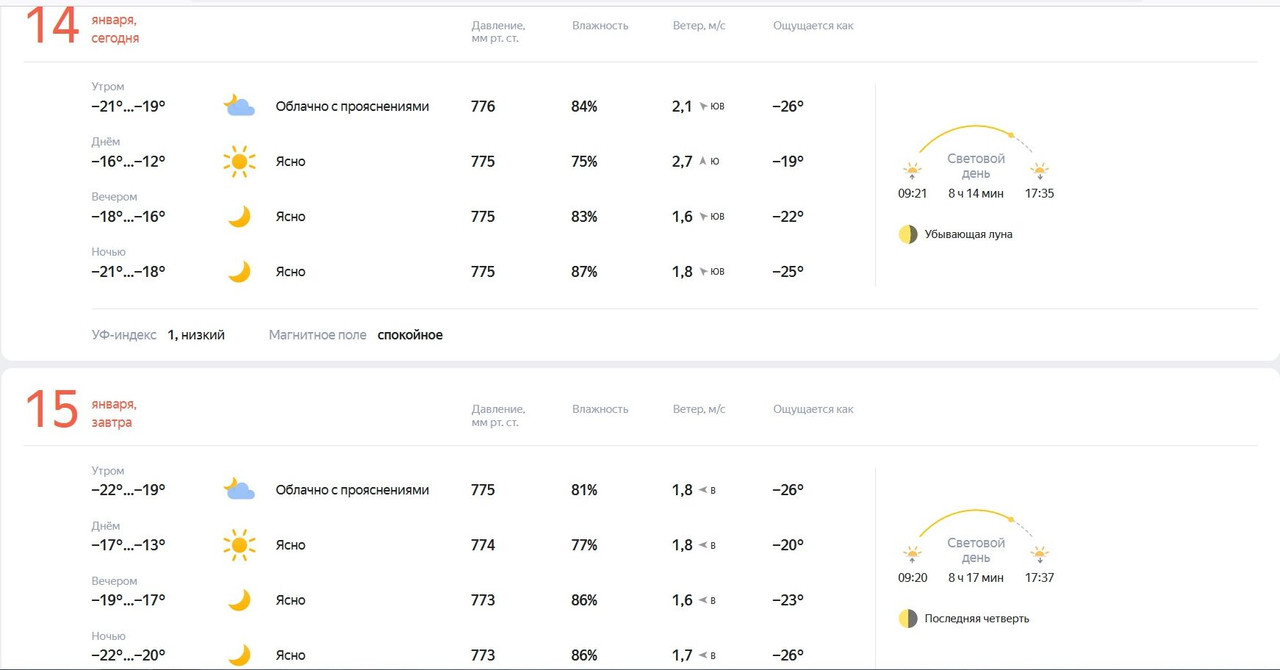Click the sunrise icon above 09:21
Image resolution: width=1280 pixels, height=670 pixels.
[912, 171]
